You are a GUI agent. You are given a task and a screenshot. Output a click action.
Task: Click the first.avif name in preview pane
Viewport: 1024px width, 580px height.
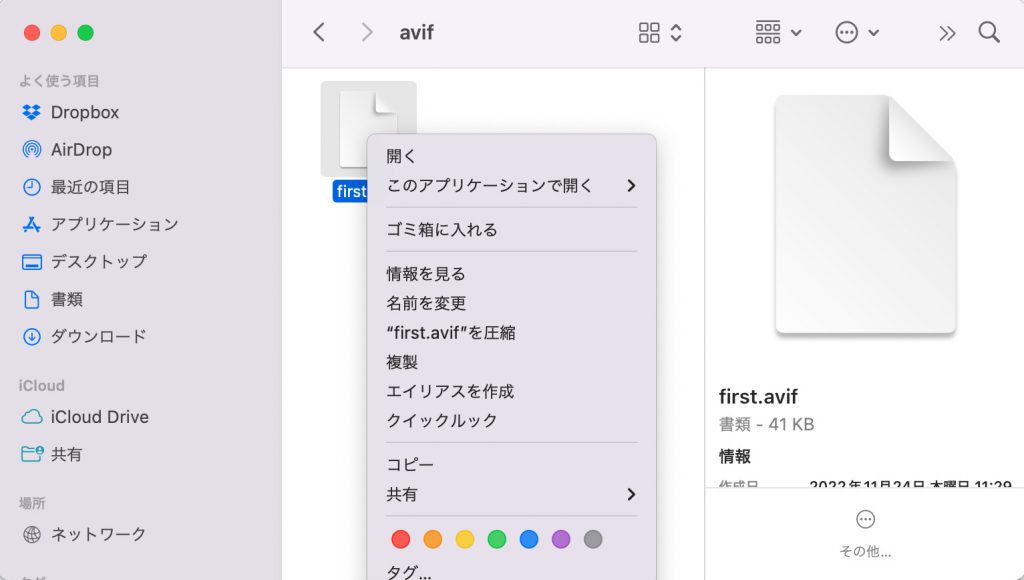[758, 396]
